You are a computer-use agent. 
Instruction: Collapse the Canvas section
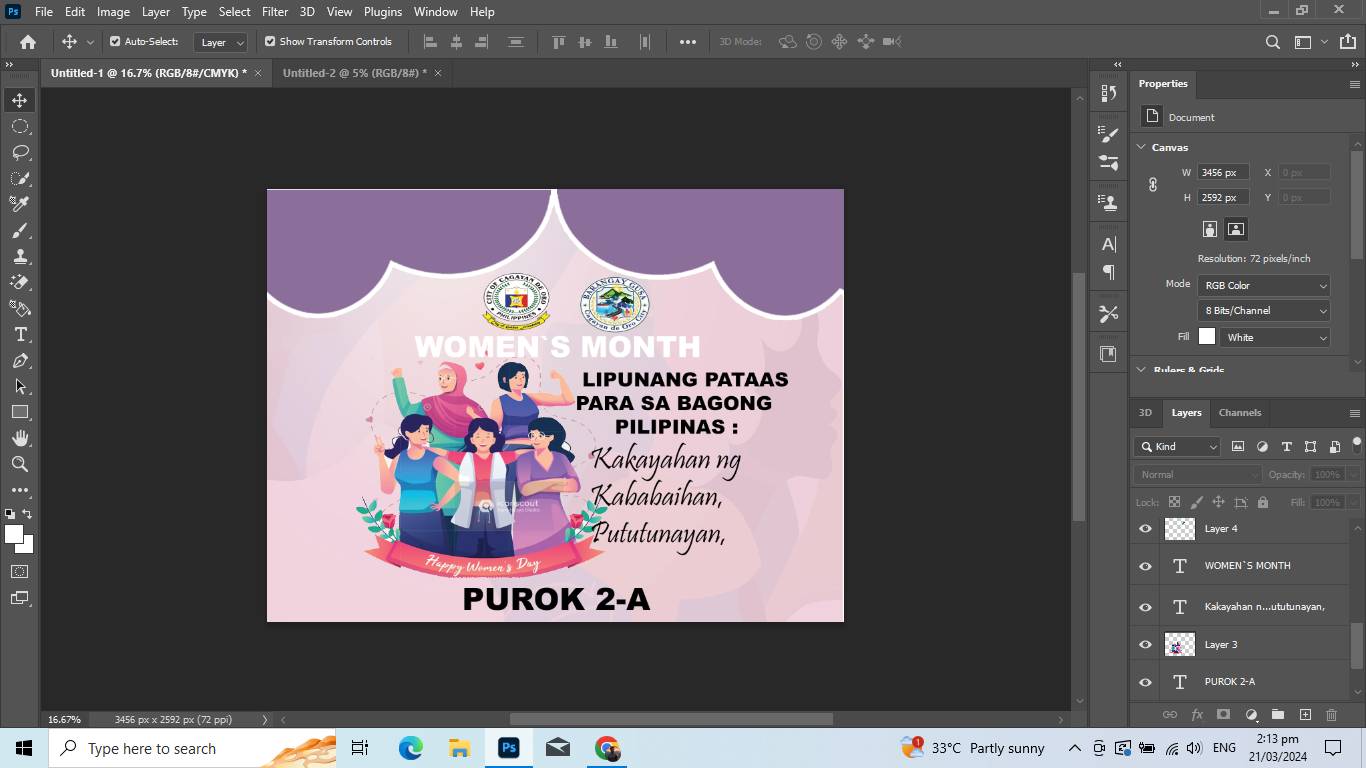[x=1141, y=147]
